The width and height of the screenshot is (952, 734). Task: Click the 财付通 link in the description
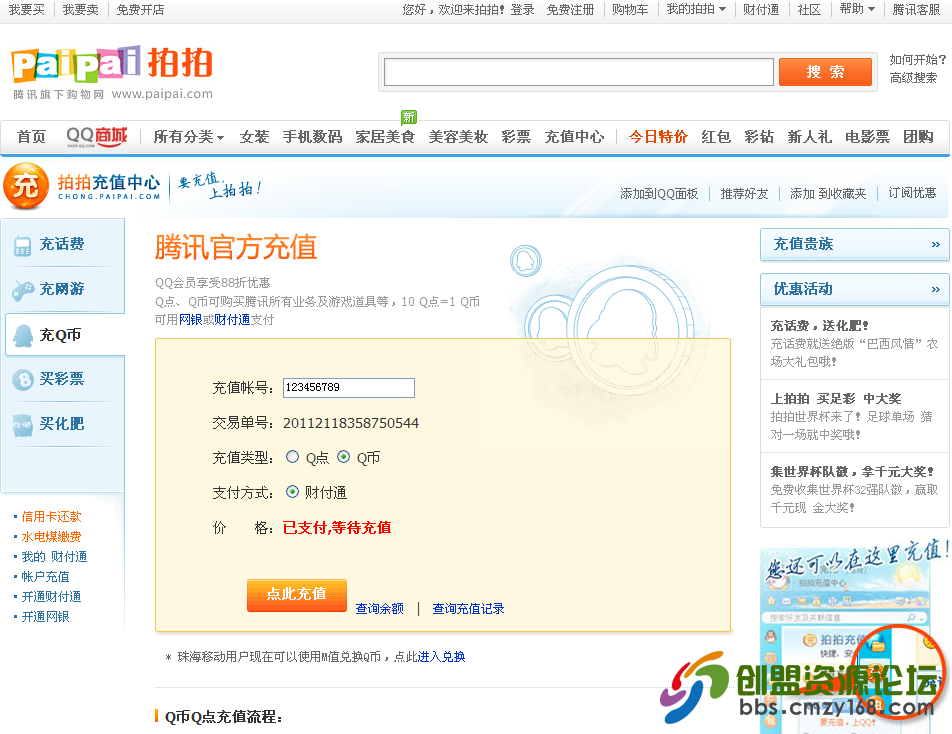[232, 319]
